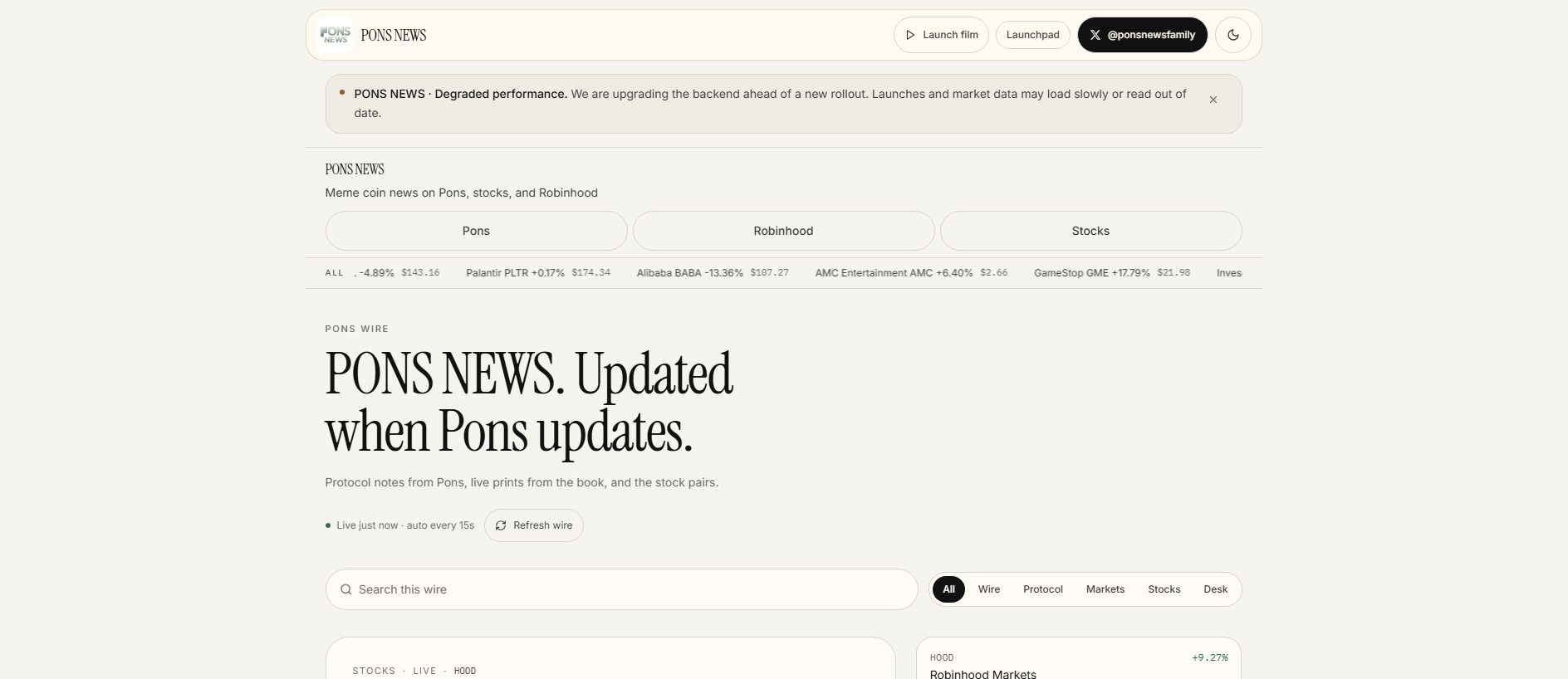Image resolution: width=1568 pixels, height=679 pixels.
Task: Filter the wire by Stocks pill
Action: [x=1164, y=589]
